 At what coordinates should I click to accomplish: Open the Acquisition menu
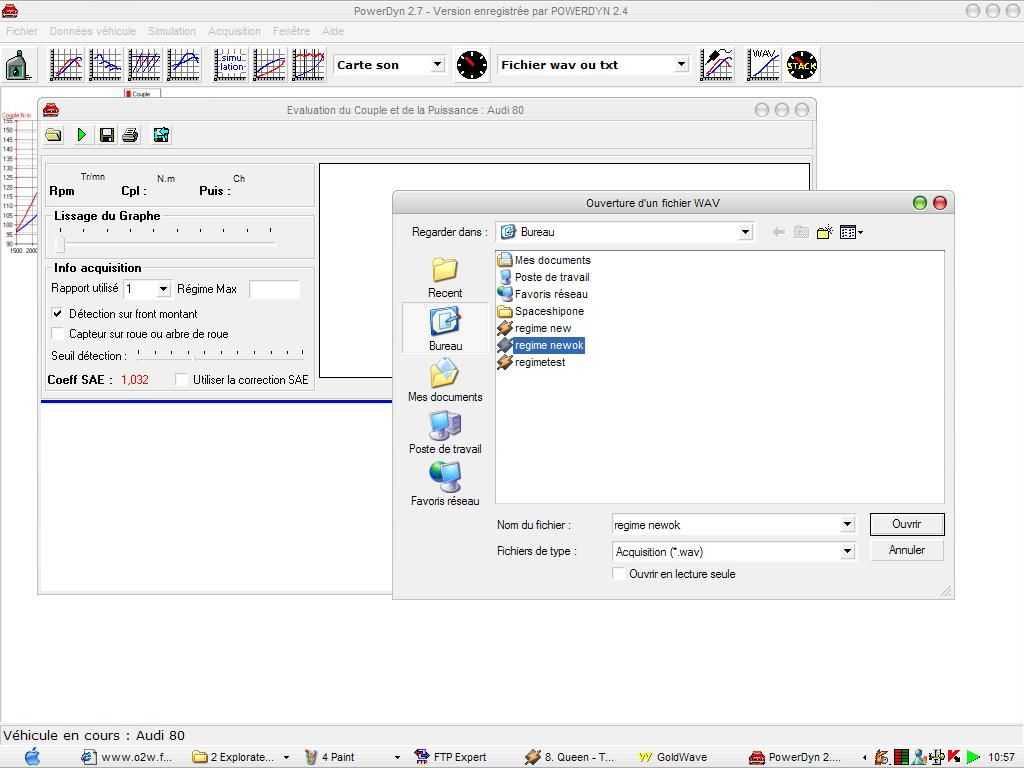[234, 31]
